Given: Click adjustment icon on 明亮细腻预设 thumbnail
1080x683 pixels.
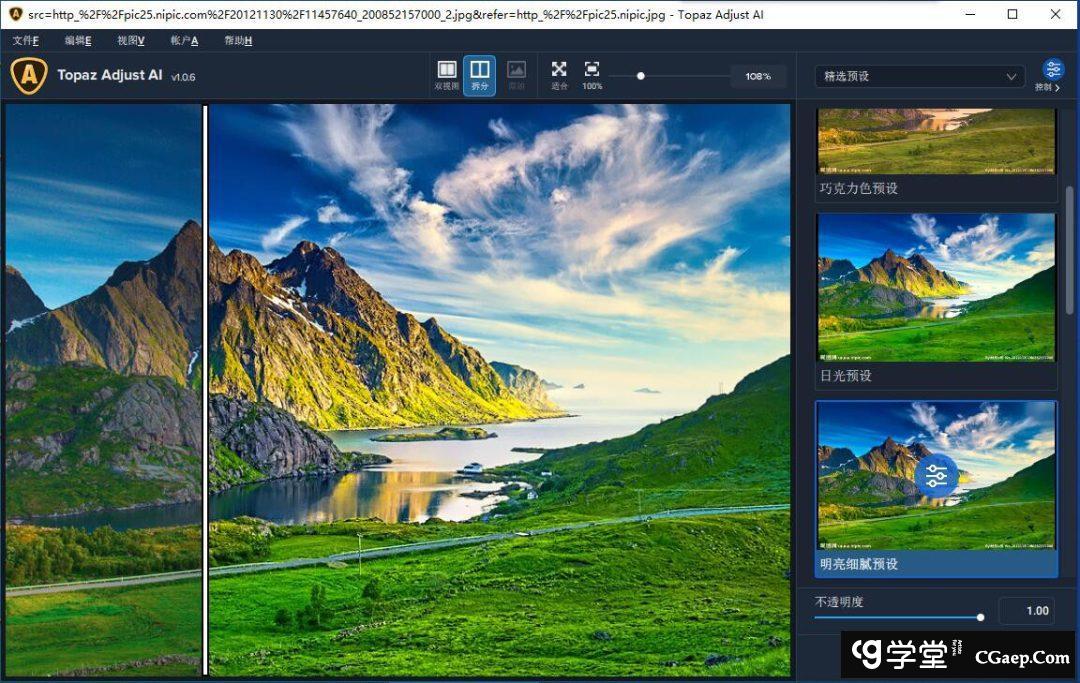Looking at the screenshot, I should point(936,477).
